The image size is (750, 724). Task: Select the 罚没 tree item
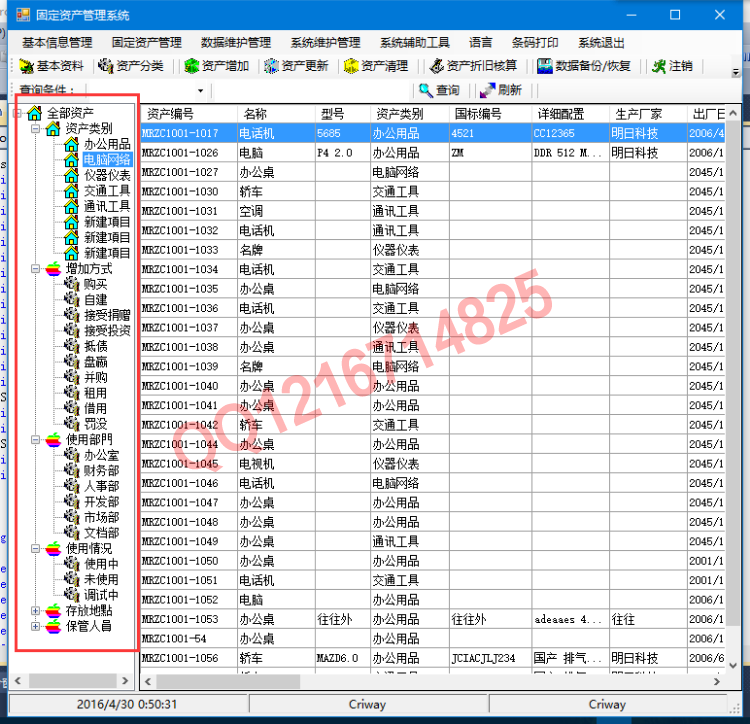(x=95, y=424)
